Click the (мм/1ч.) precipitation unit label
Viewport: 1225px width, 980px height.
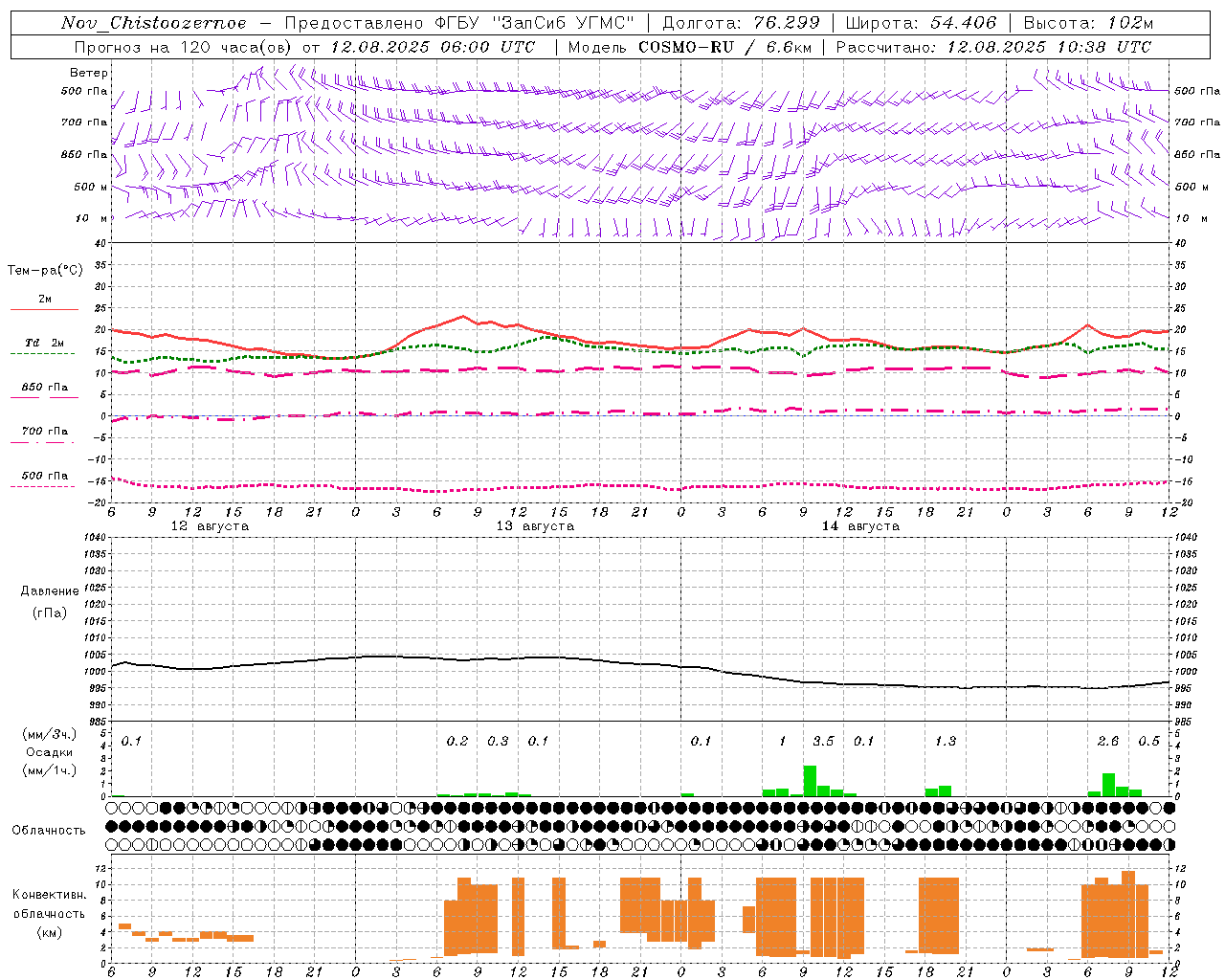click(x=50, y=770)
